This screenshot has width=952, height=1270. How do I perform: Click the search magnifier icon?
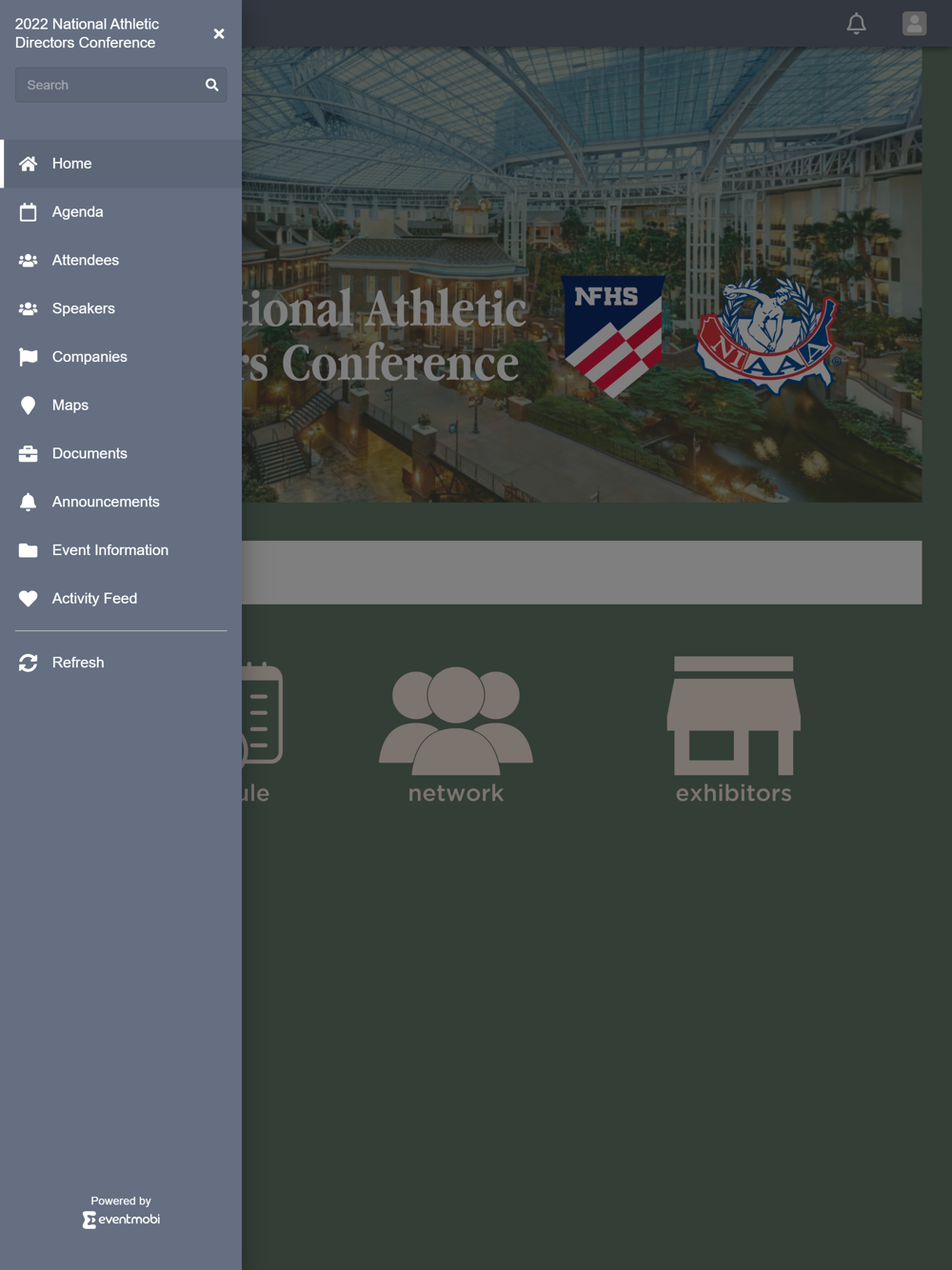pyautogui.click(x=212, y=85)
